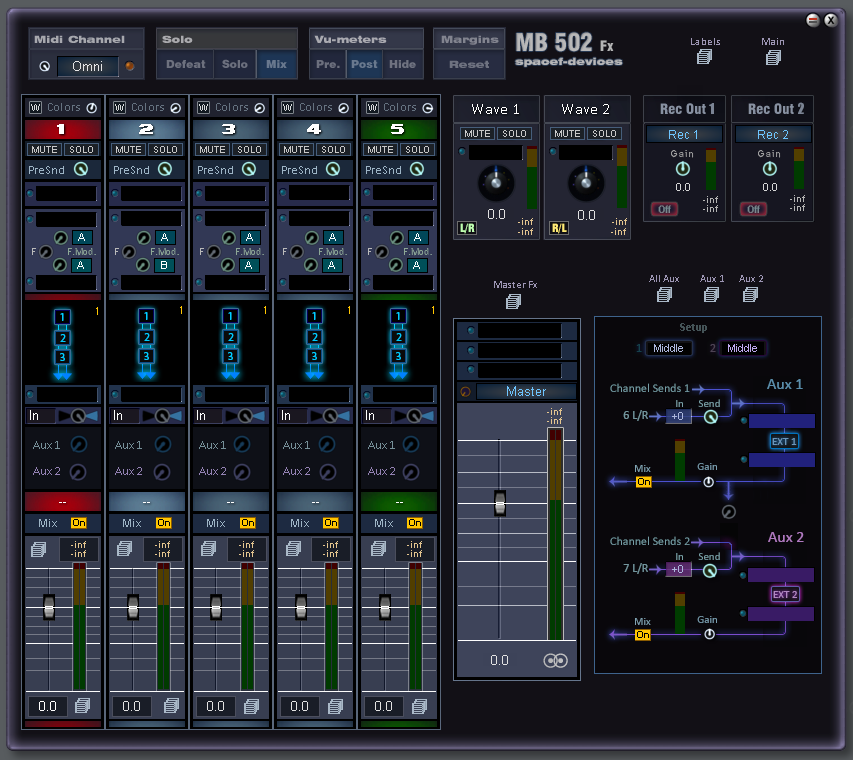
Task: Click the Master fader handle
Action: [x=500, y=503]
